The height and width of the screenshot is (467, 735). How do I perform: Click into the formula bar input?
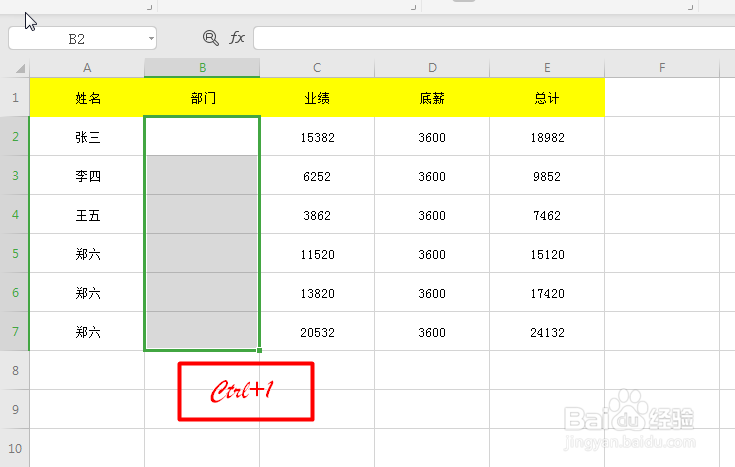click(494, 38)
